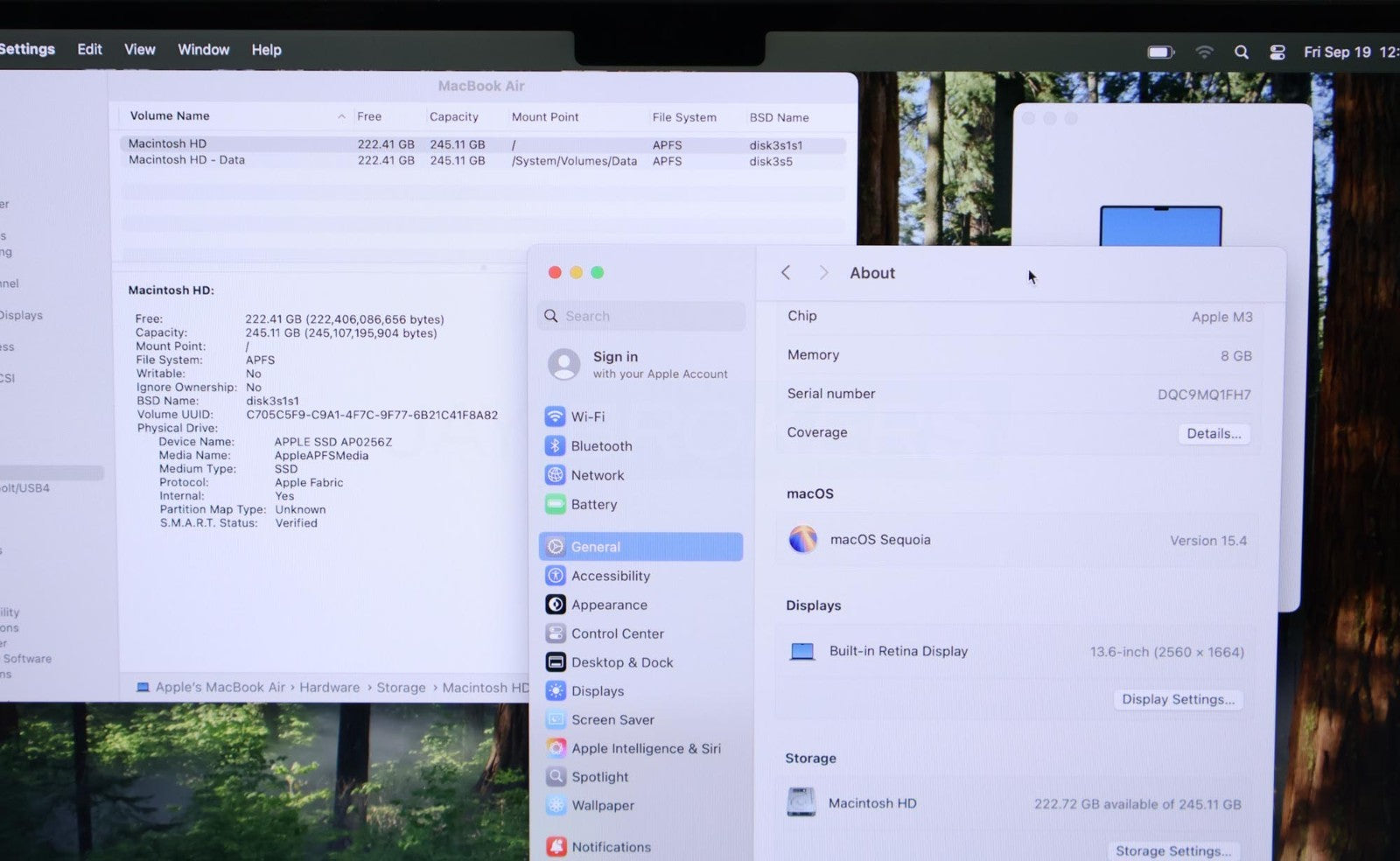Open Network settings pane
The width and height of the screenshot is (1400, 861).
[x=597, y=475]
